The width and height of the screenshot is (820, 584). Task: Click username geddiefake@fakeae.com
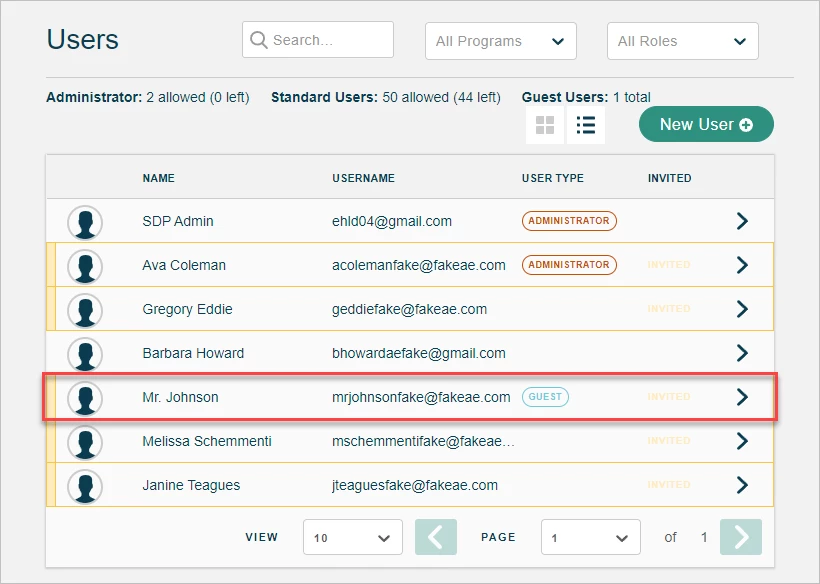click(x=409, y=310)
